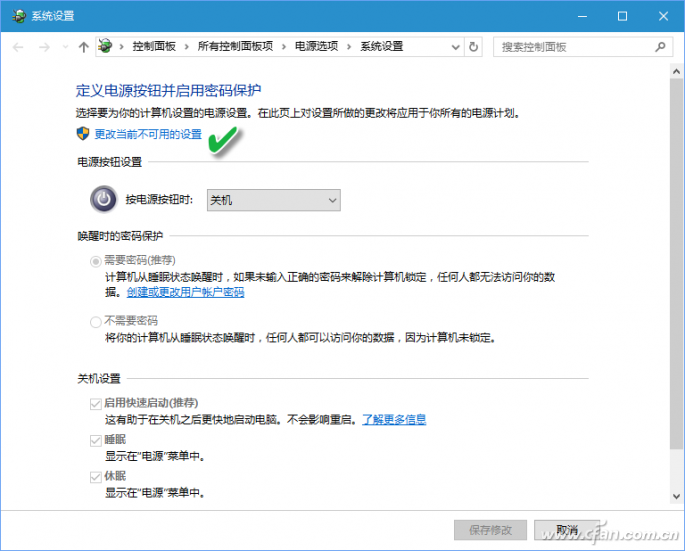Click the power options icon in the address bar
Viewport: 685px width, 551px height.
[x=105, y=46]
